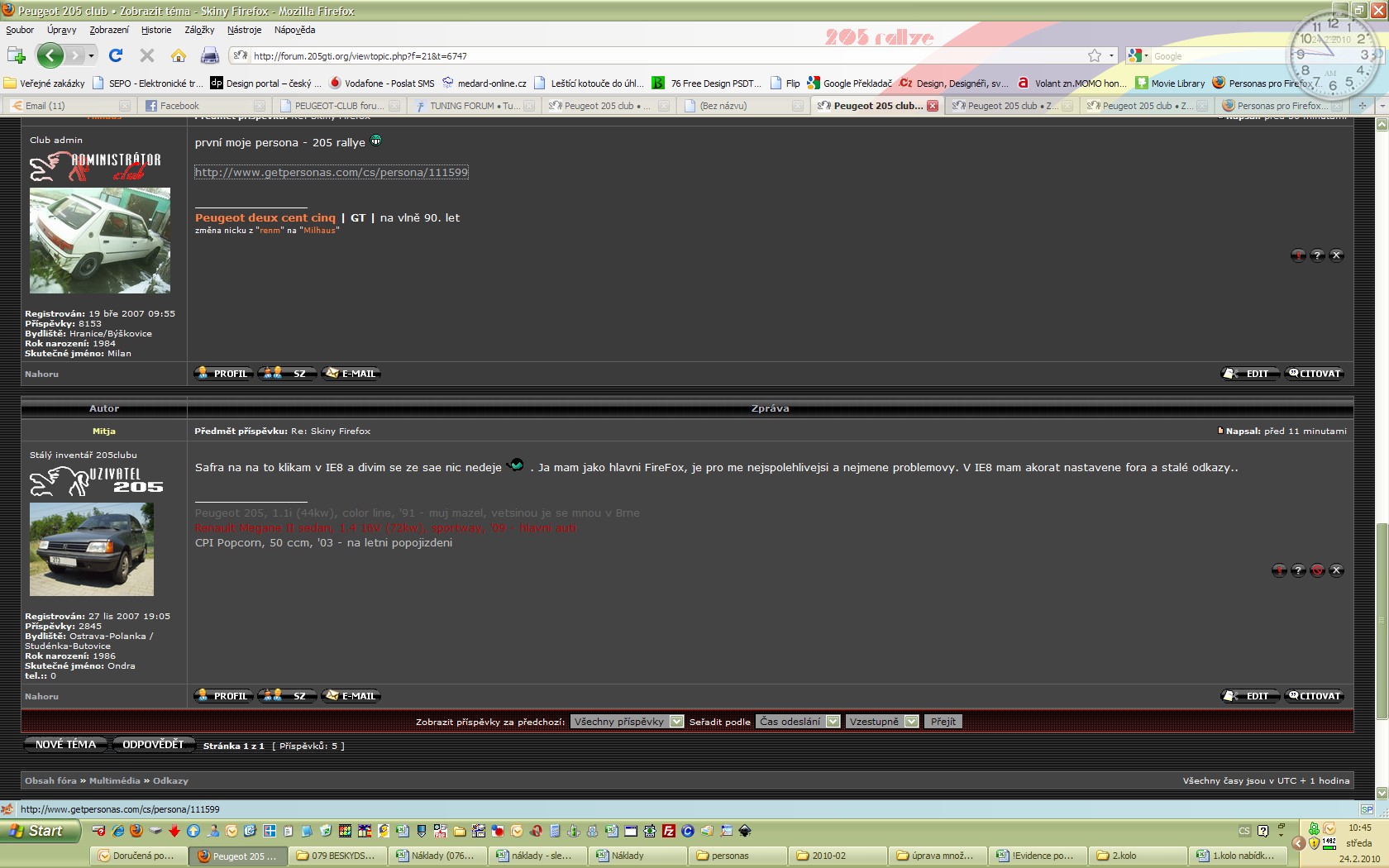Bookmark page using the star icon
Viewport: 1389px width, 868px height.
1095,55
